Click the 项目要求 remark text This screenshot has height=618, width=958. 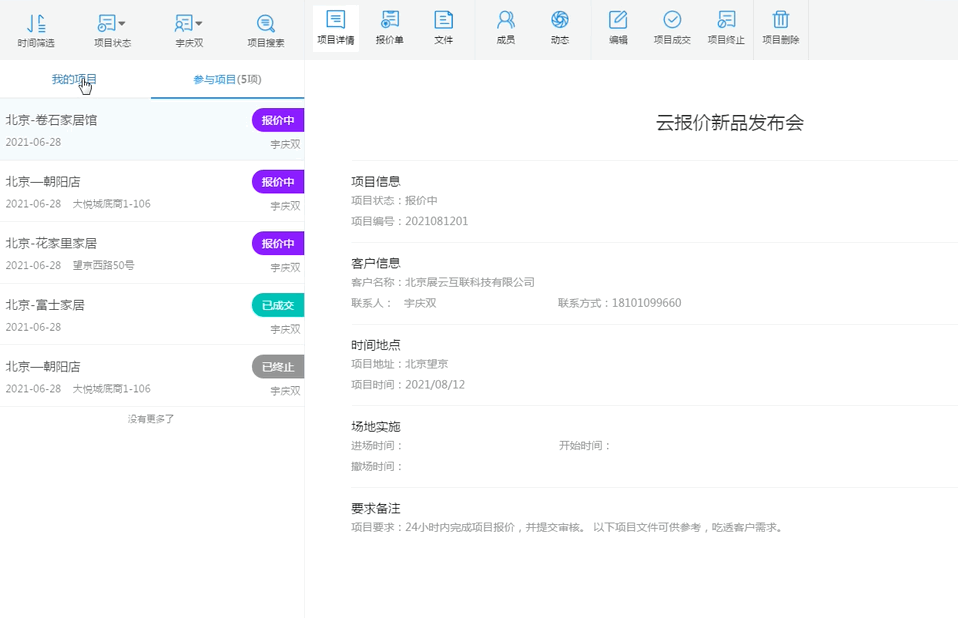[x=568, y=527]
